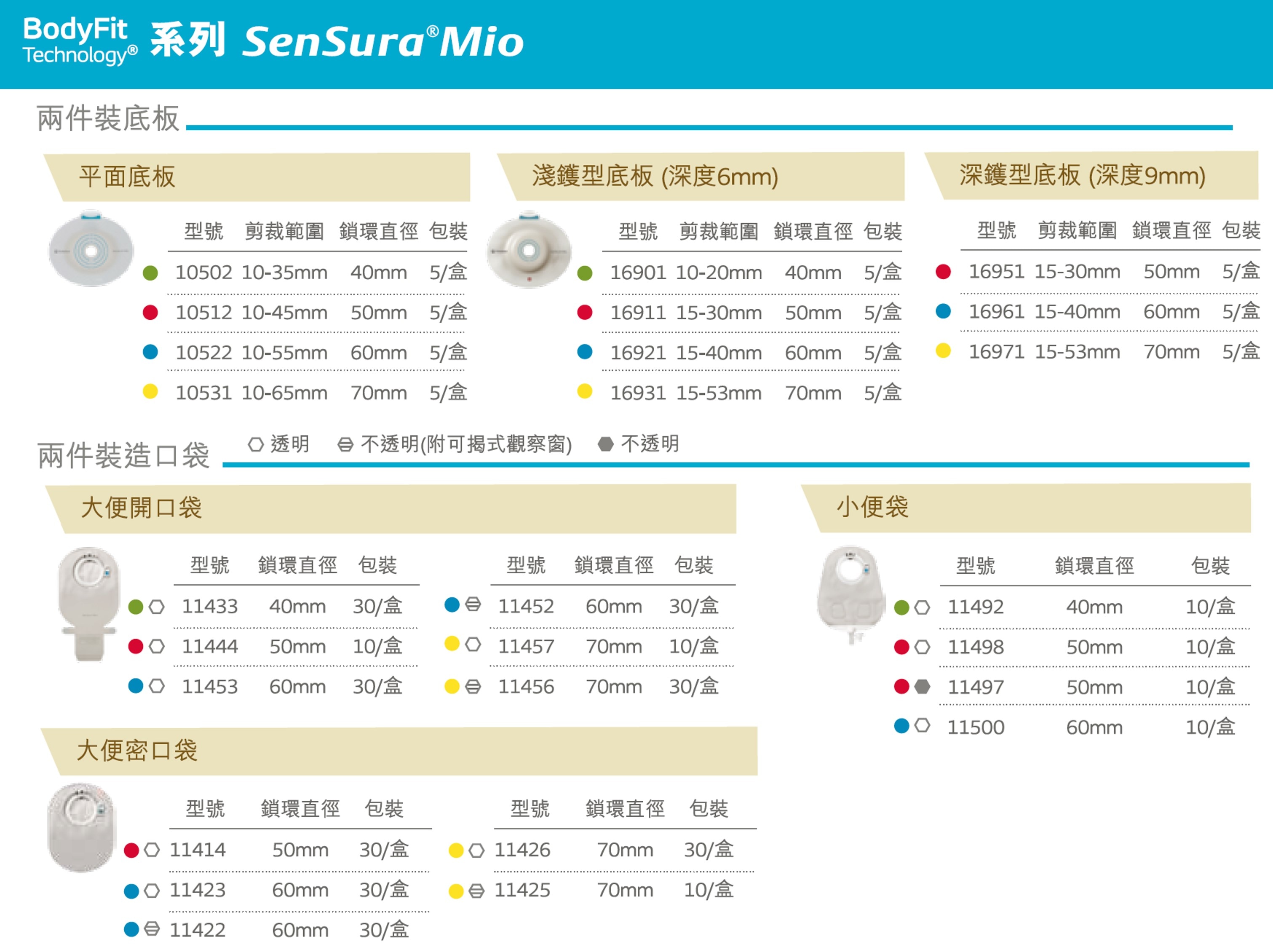The width and height of the screenshot is (1273, 952).
Task: Click transparent hexagon icon beside 11414
Action: click(x=152, y=850)
